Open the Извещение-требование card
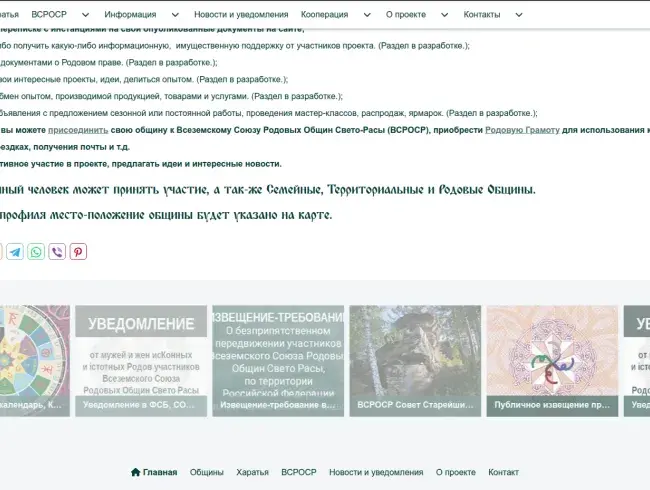The image size is (650, 490). [278, 361]
